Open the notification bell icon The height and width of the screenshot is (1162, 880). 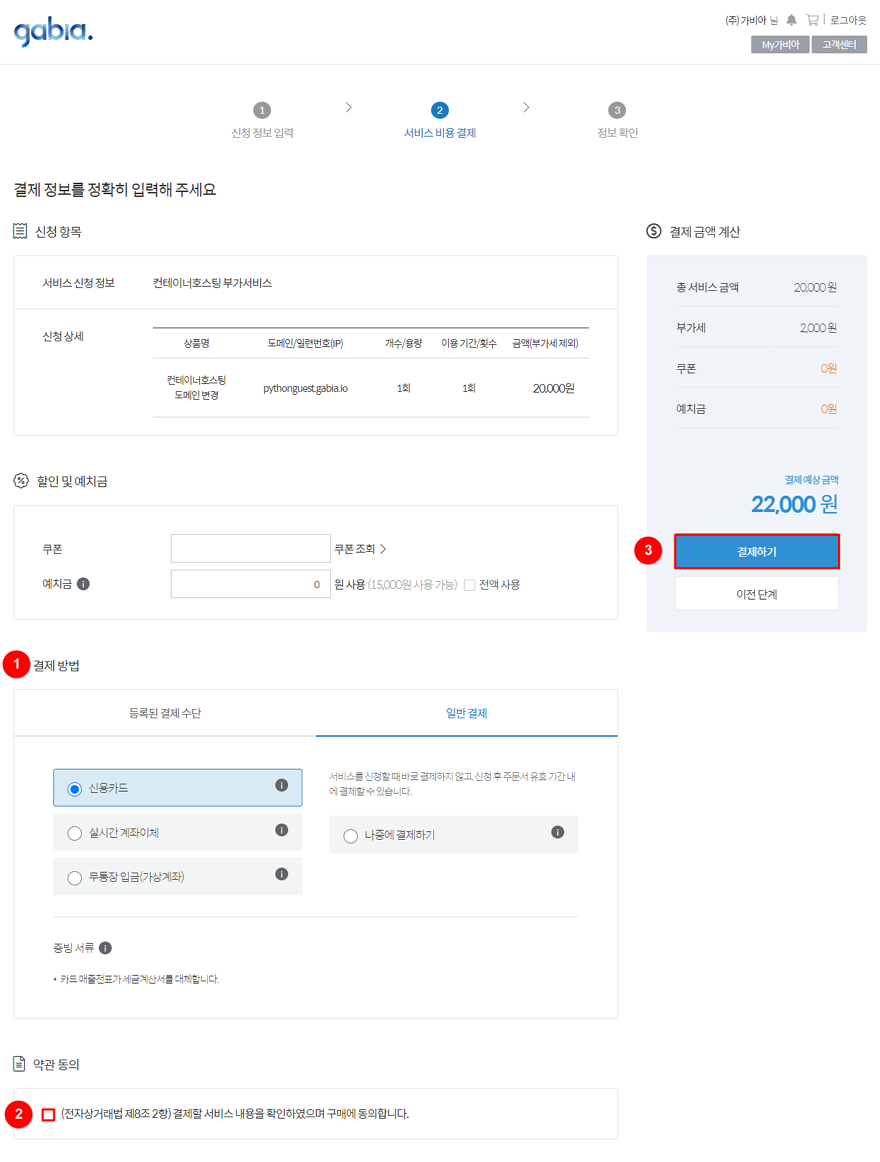click(x=791, y=20)
